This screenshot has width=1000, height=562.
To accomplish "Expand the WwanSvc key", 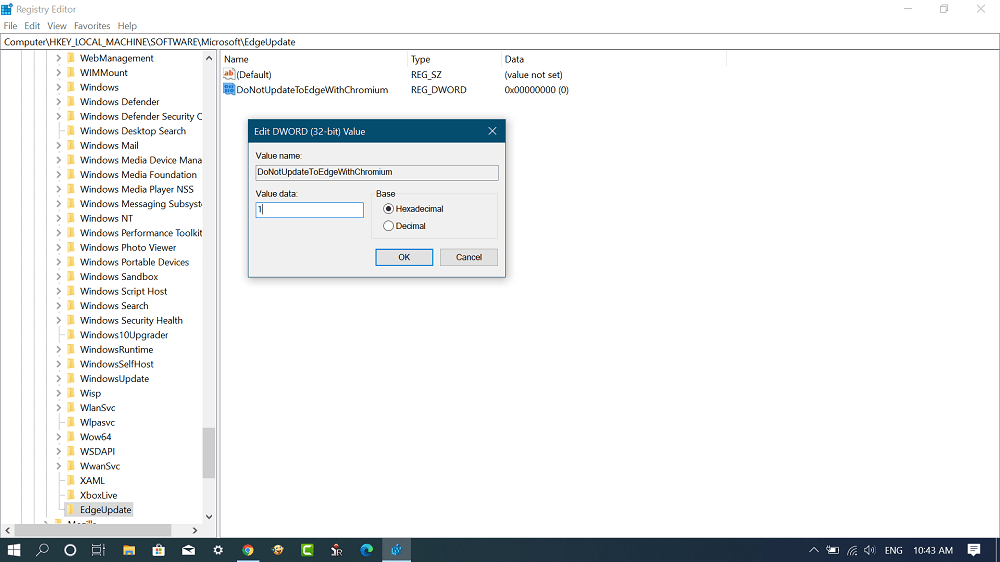I will (x=58, y=466).
